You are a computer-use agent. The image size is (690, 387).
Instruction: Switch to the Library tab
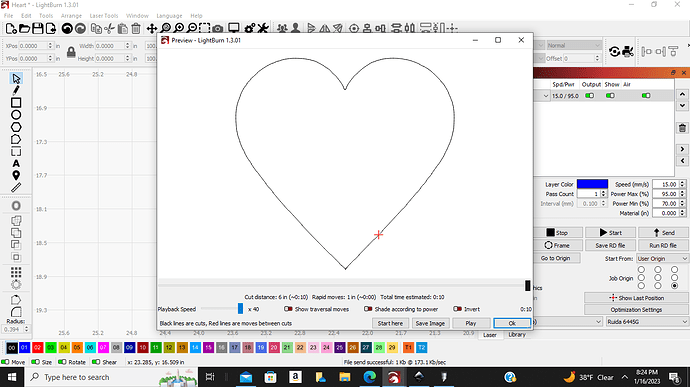click(x=517, y=335)
